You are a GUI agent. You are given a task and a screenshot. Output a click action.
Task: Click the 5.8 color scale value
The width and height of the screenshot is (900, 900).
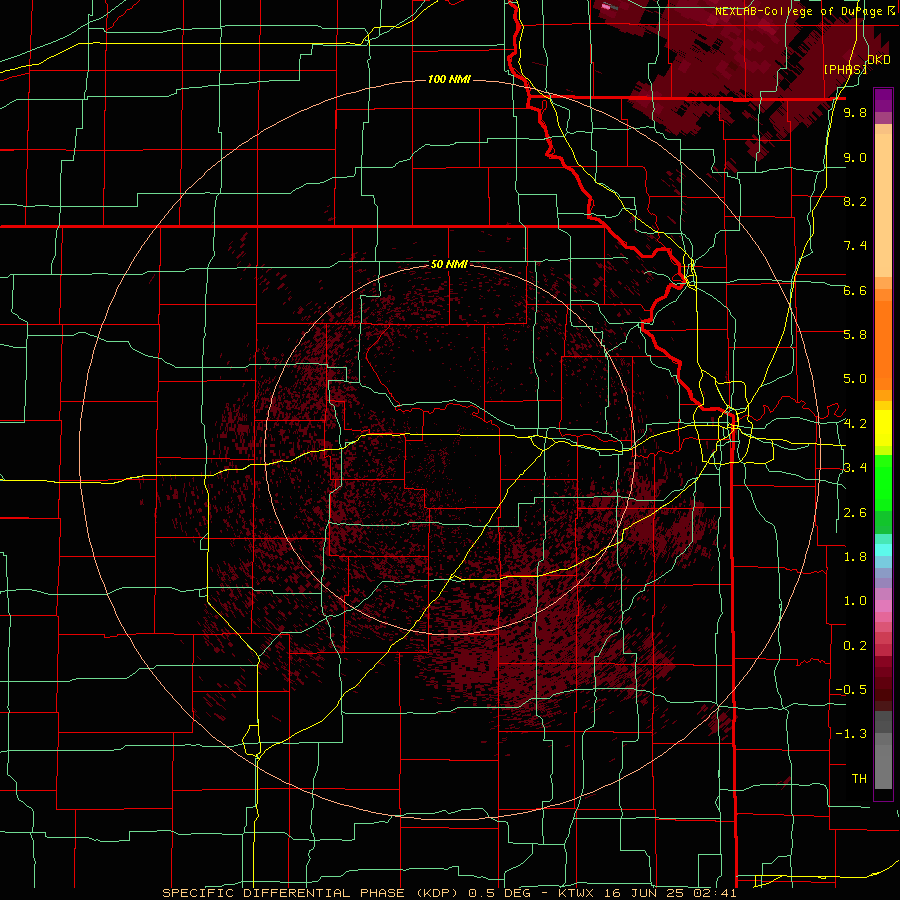[855, 335]
